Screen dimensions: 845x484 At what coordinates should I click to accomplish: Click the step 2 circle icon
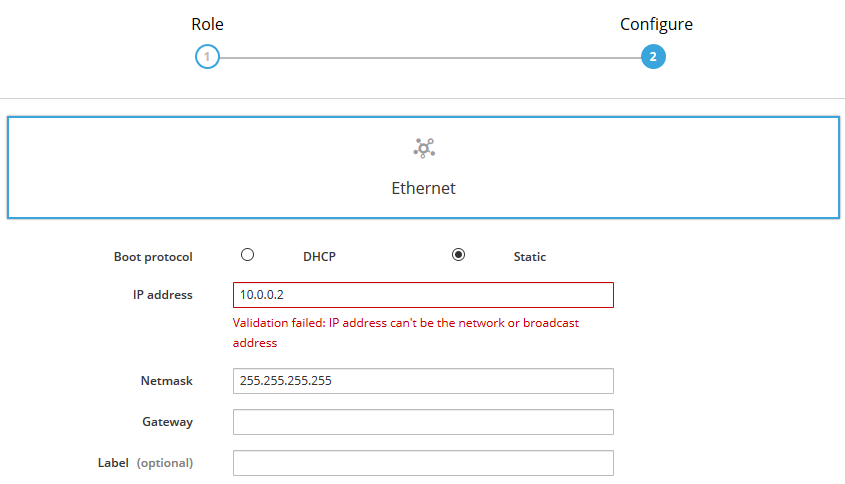[x=653, y=57]
